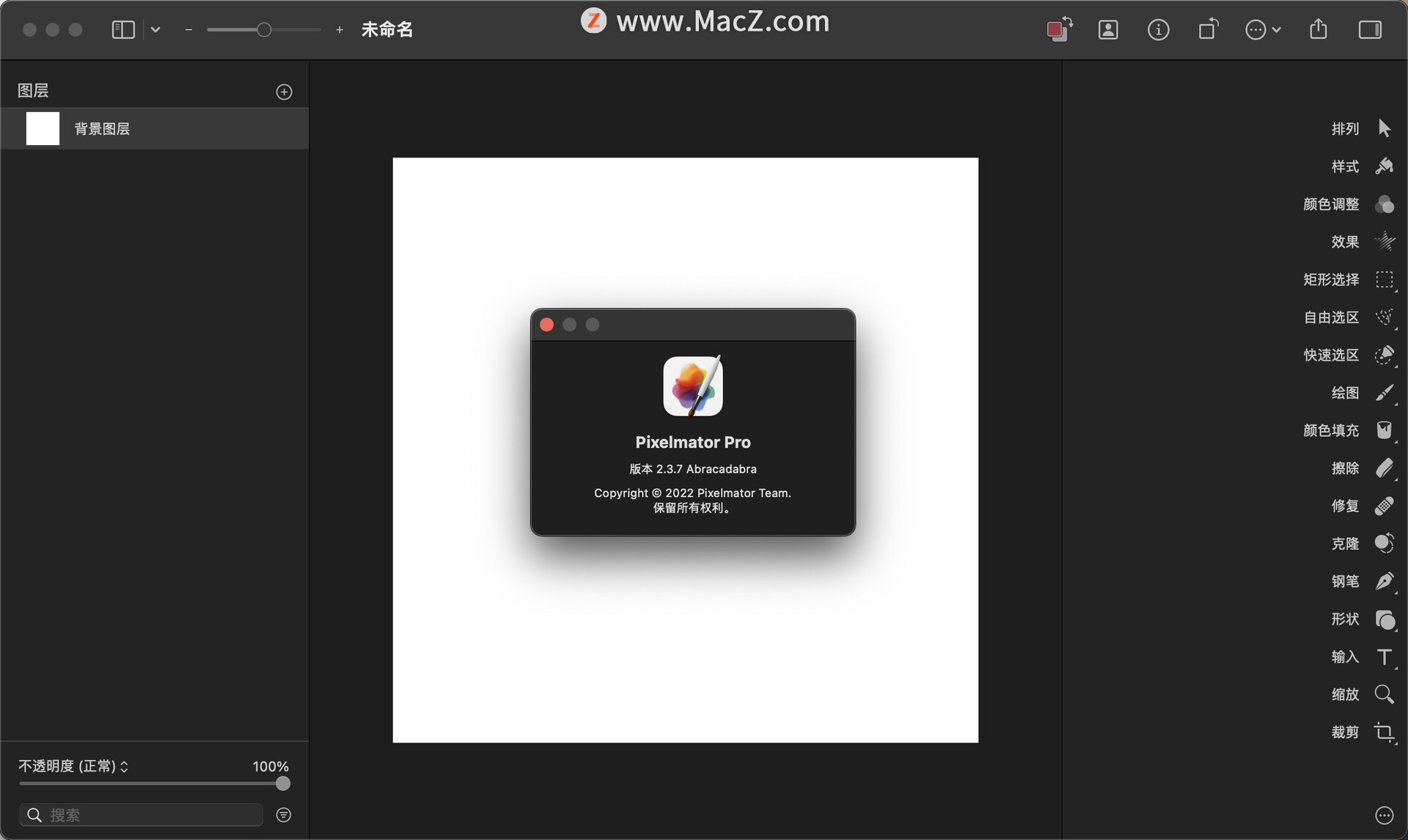This screenshot has width=1408, height=840.
Task: Click the zoom out minus button
Action: click(x=188, y=29)
